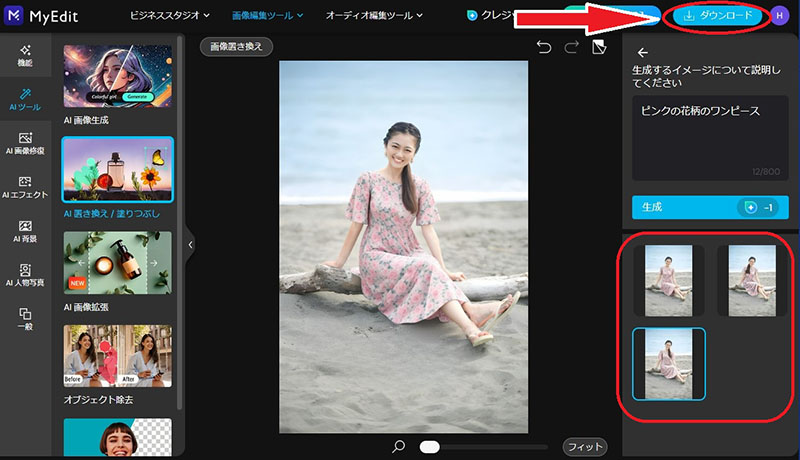Toggle the before/after compare icon

pos(599,47)
